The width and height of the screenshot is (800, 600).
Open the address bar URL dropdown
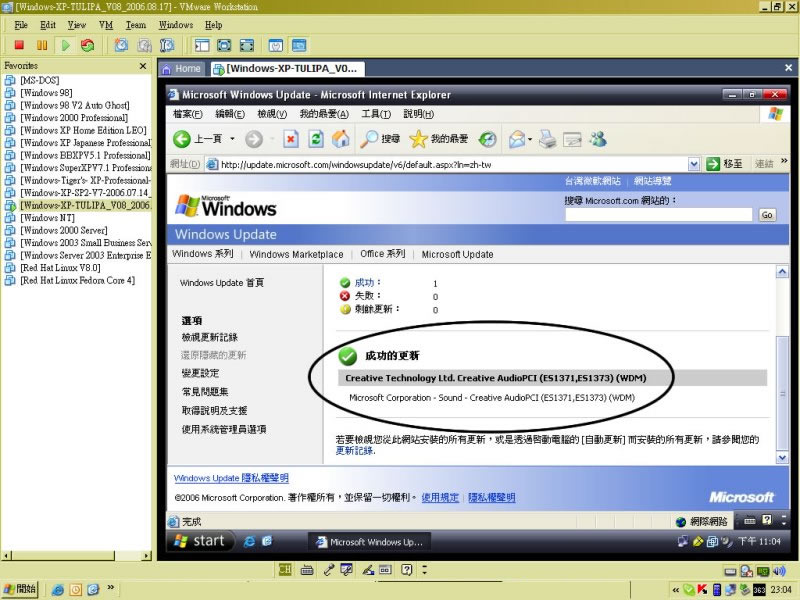[x=693, y=164]
